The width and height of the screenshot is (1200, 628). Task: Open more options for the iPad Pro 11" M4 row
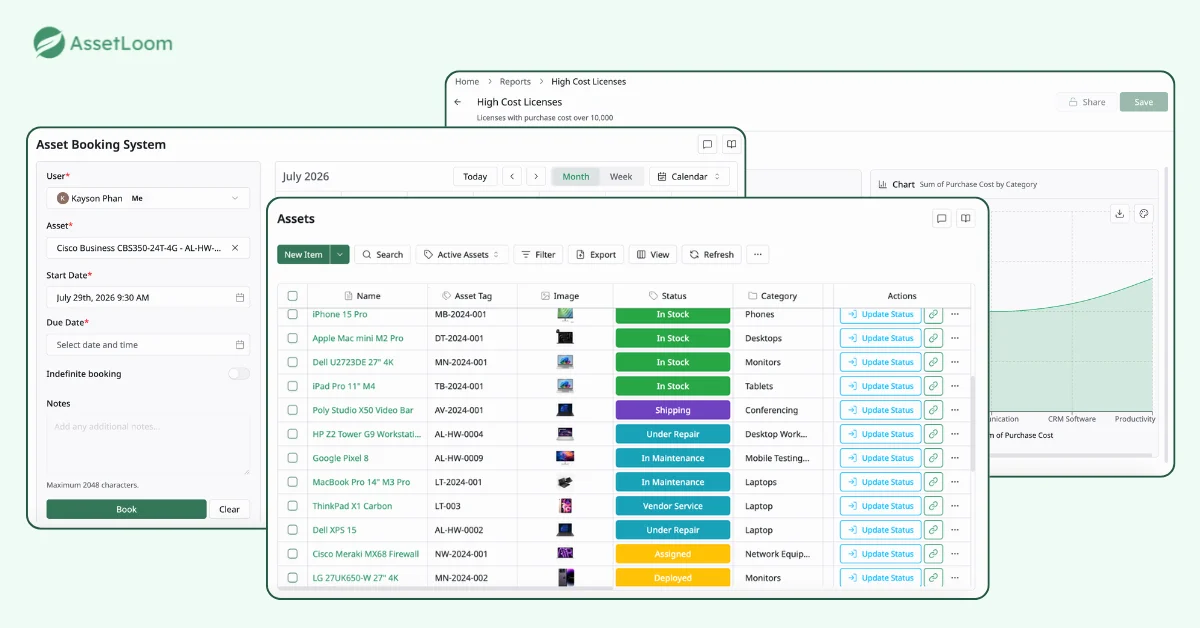pos(955,386)
